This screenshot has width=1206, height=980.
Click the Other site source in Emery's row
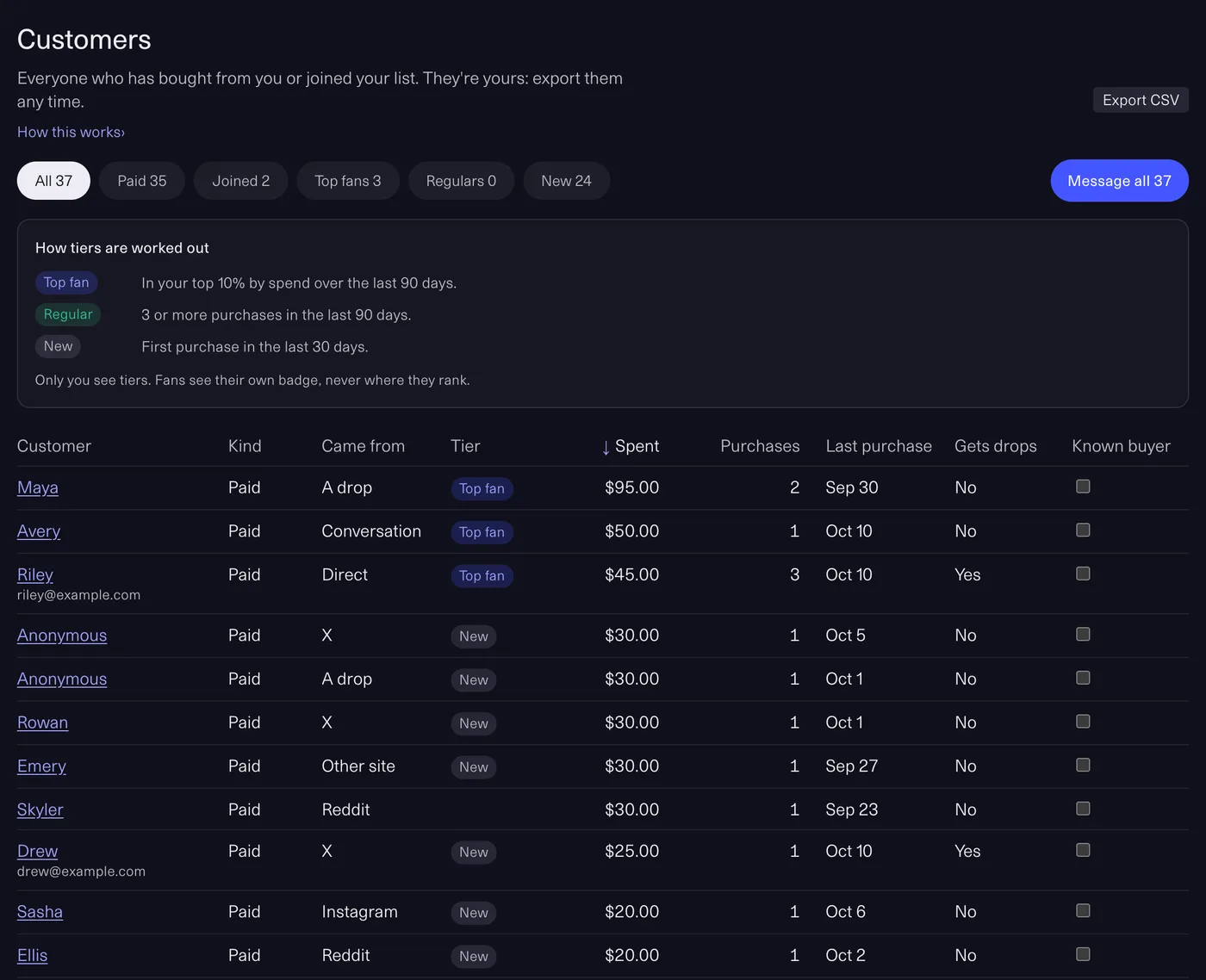358,766
